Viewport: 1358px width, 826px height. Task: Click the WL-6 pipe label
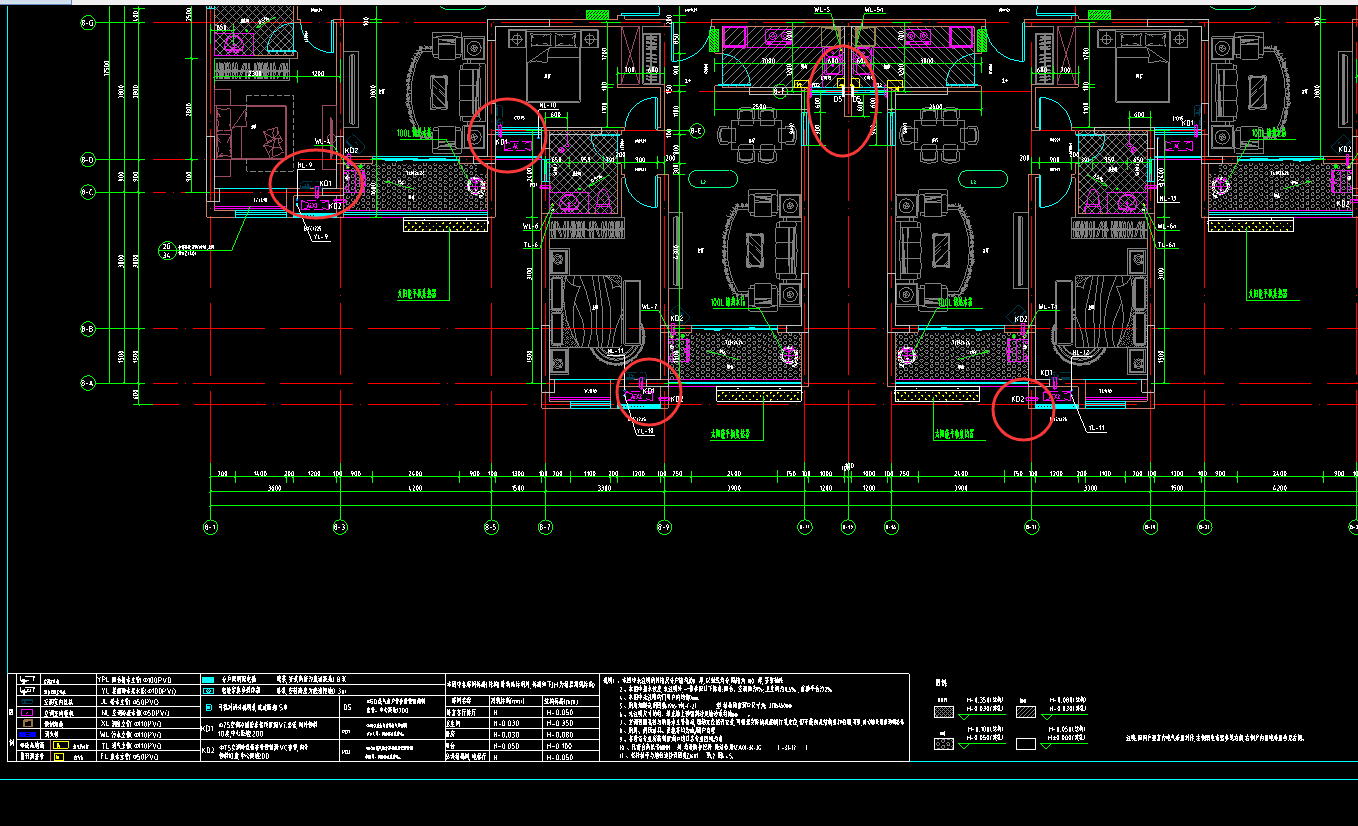point(531,226)
